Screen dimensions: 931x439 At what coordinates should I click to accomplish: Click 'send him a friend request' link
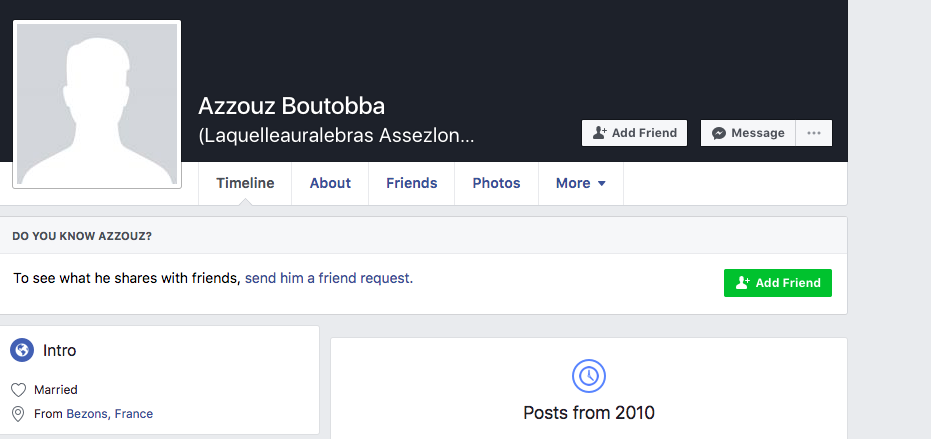pyautogui.click(x=329, y=278)
